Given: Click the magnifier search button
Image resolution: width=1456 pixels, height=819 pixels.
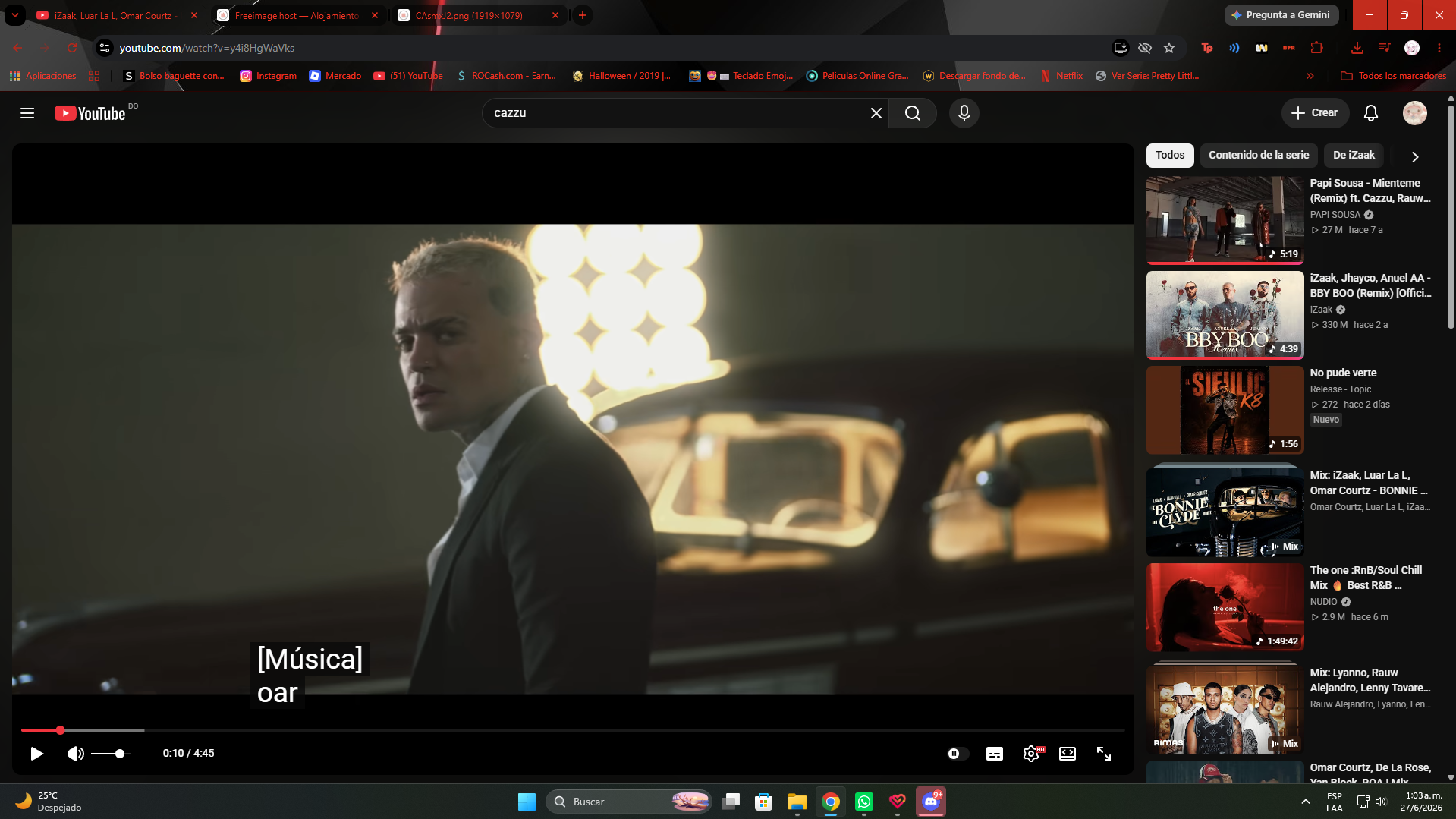Looking at the screenshot, I should click(913, 113).
